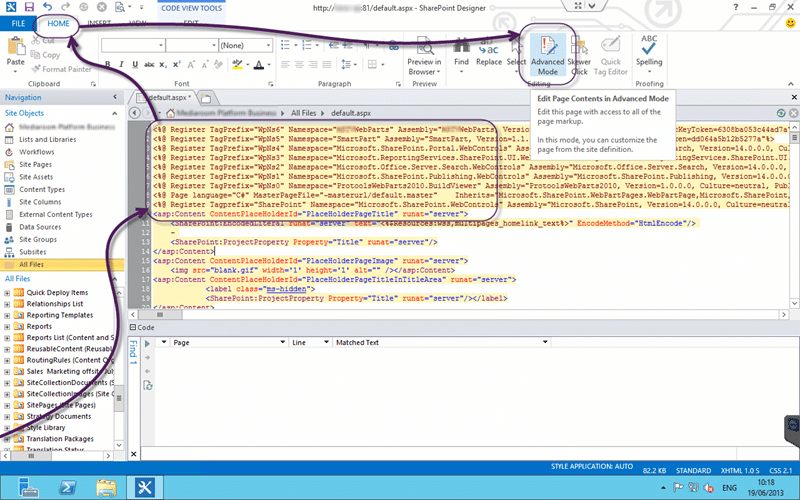This screenshot has width=800, height=500.
Task: Activate Format Painter
Action: pos(61,69)
